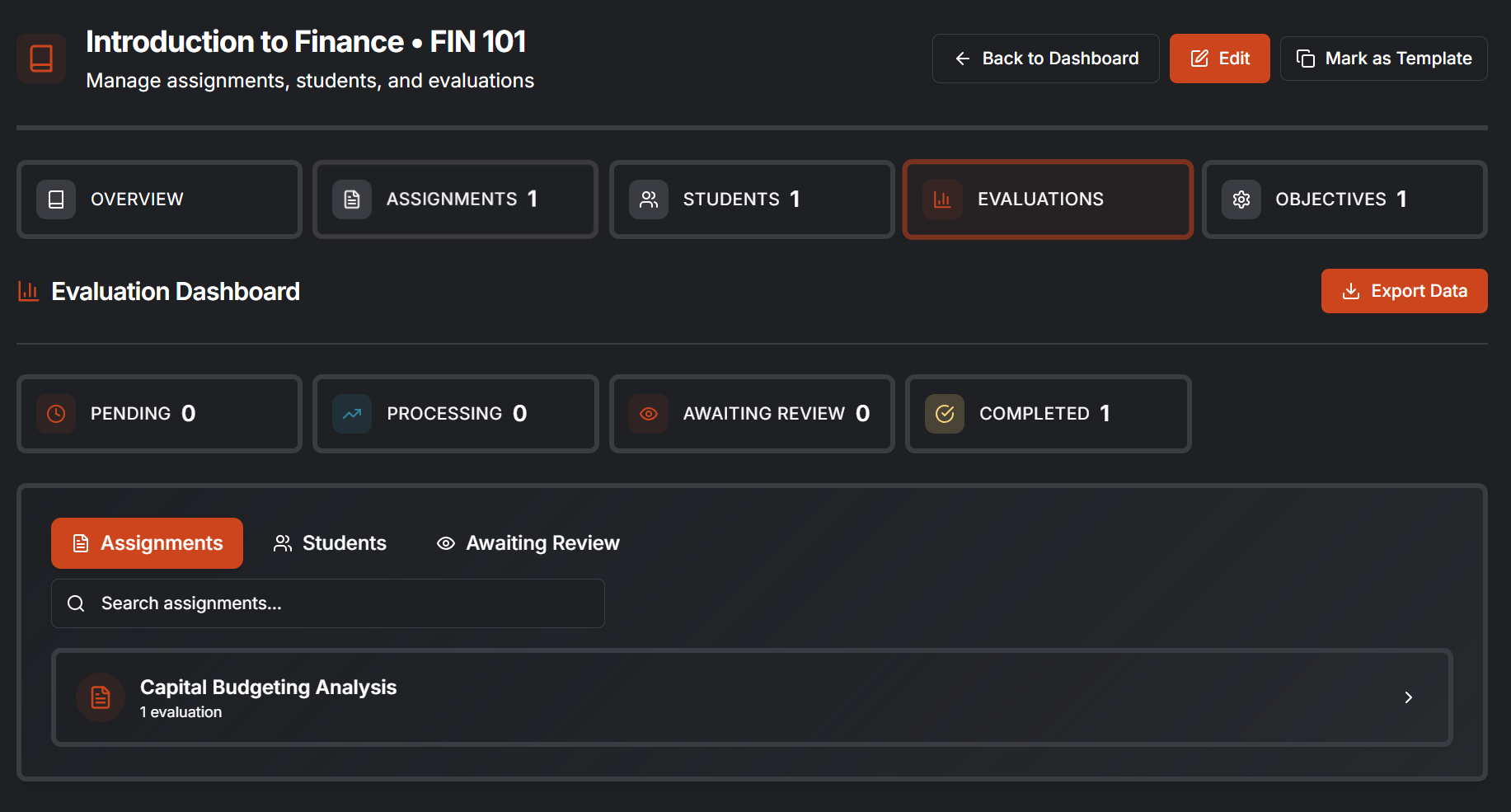
Task: Click the course book icon beside the title
Action: 41,59
